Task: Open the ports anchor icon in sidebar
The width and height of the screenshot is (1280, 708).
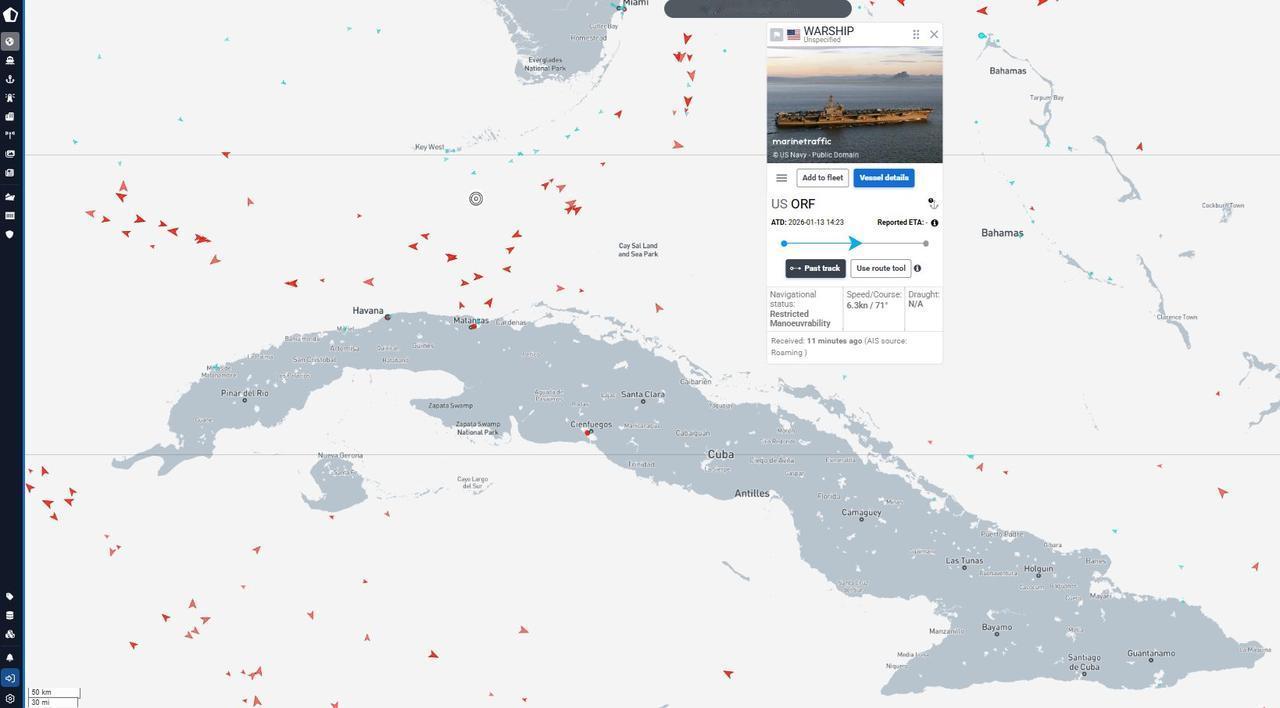Action: click(x=10, y=79)
